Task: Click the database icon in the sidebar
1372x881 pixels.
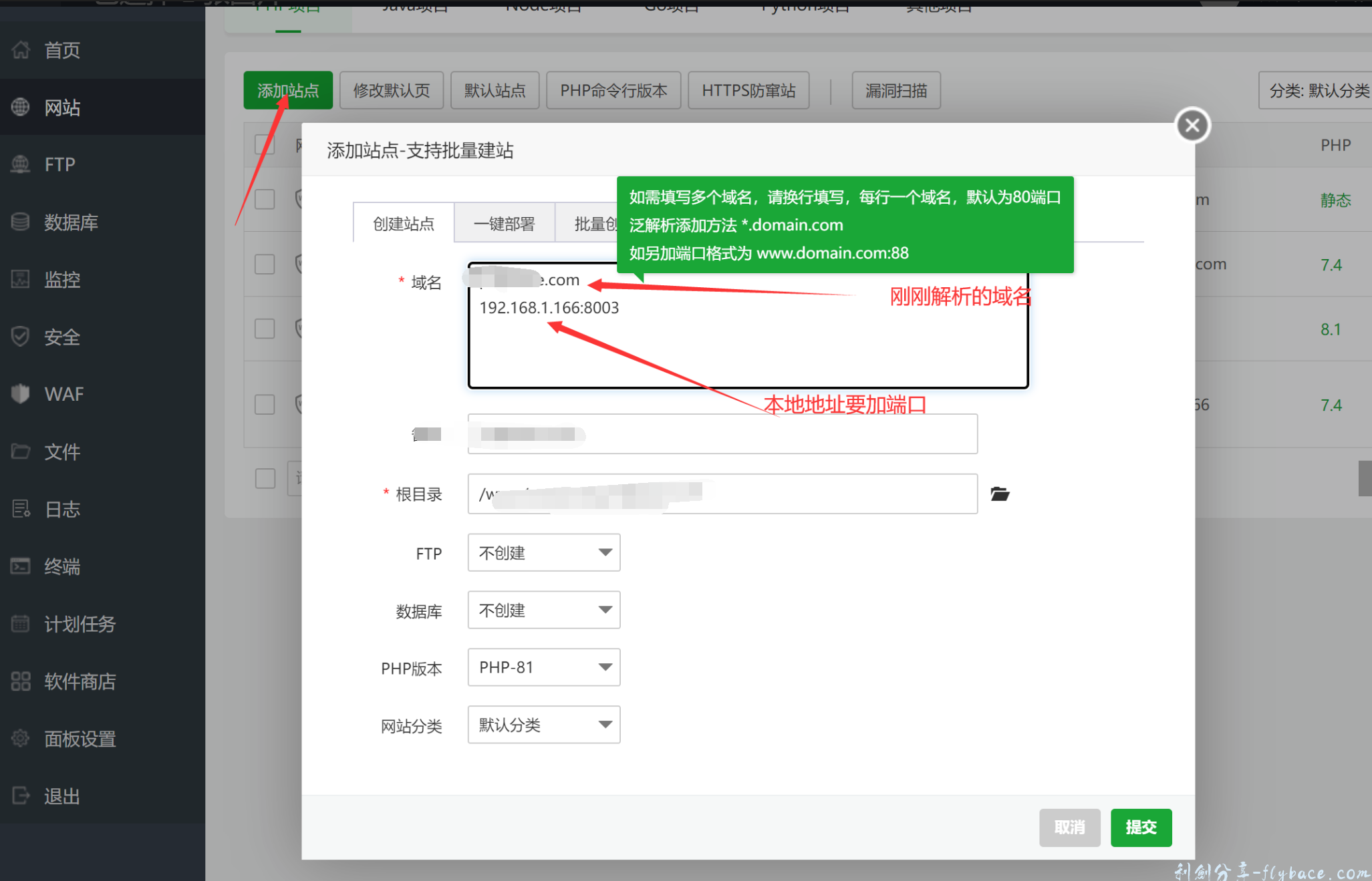Action: [x=21, y=222]
